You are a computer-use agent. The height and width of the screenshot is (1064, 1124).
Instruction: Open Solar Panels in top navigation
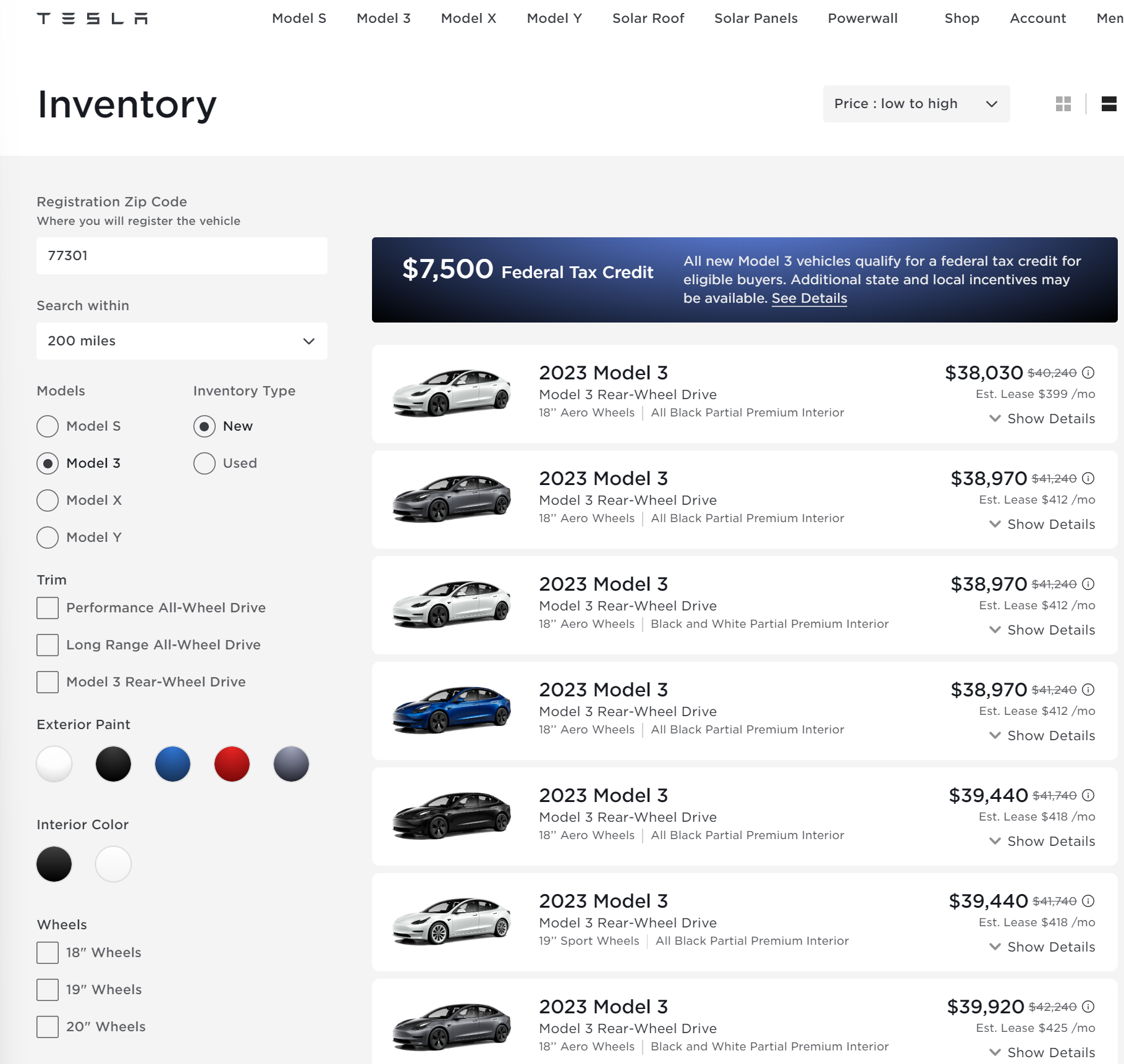(756, 19)
